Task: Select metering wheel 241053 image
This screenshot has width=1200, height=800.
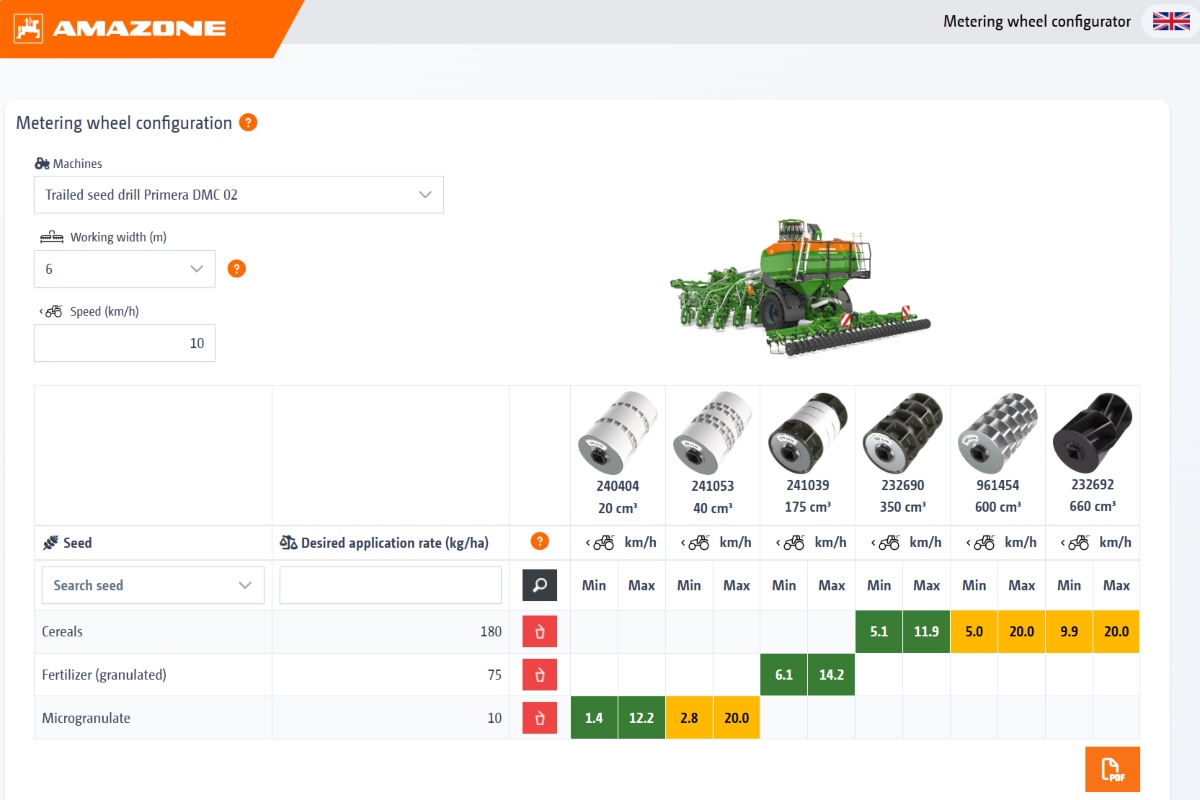Action: click(x=712, y=433)
